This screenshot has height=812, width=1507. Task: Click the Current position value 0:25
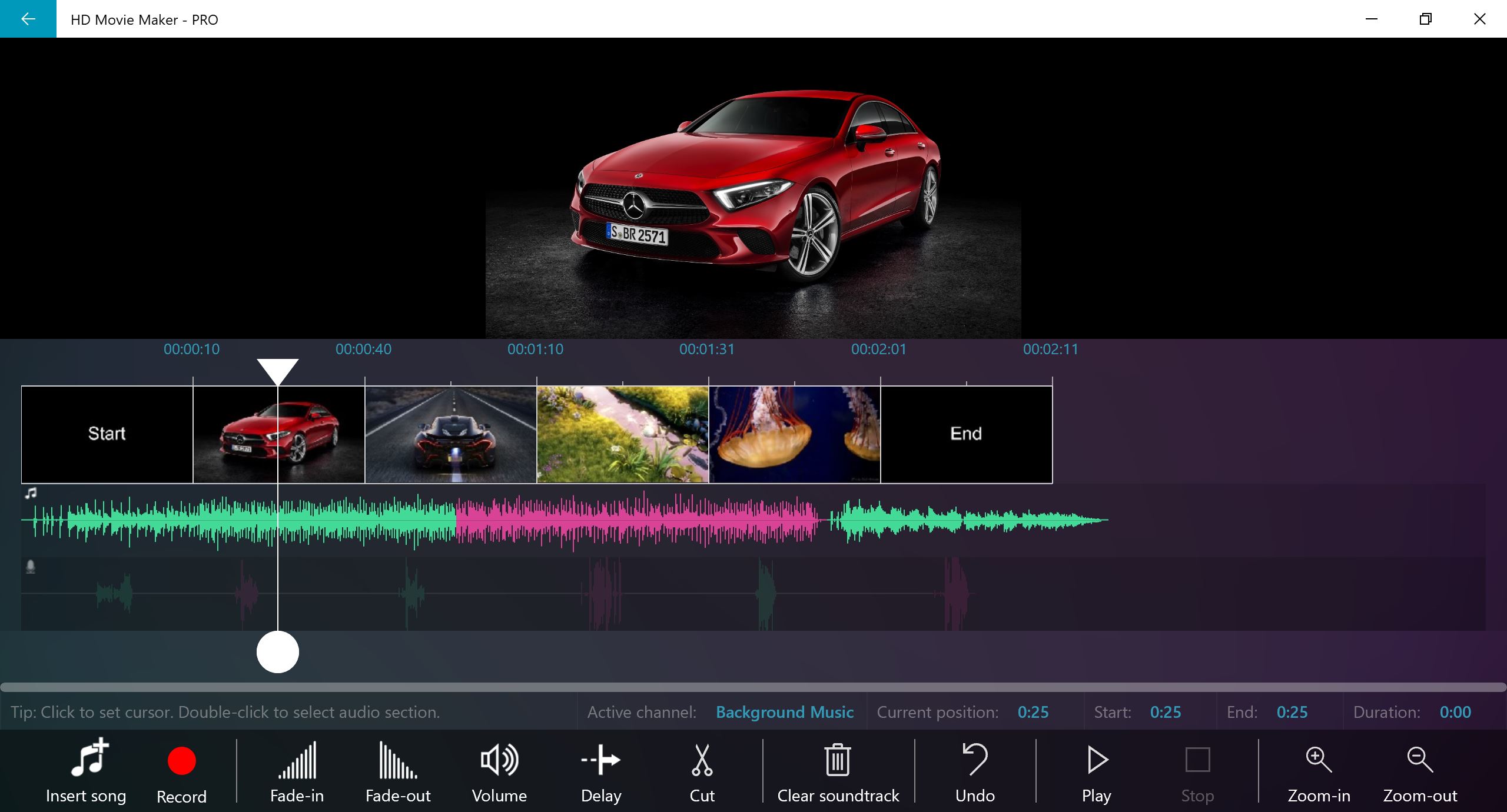(1033, 712)
